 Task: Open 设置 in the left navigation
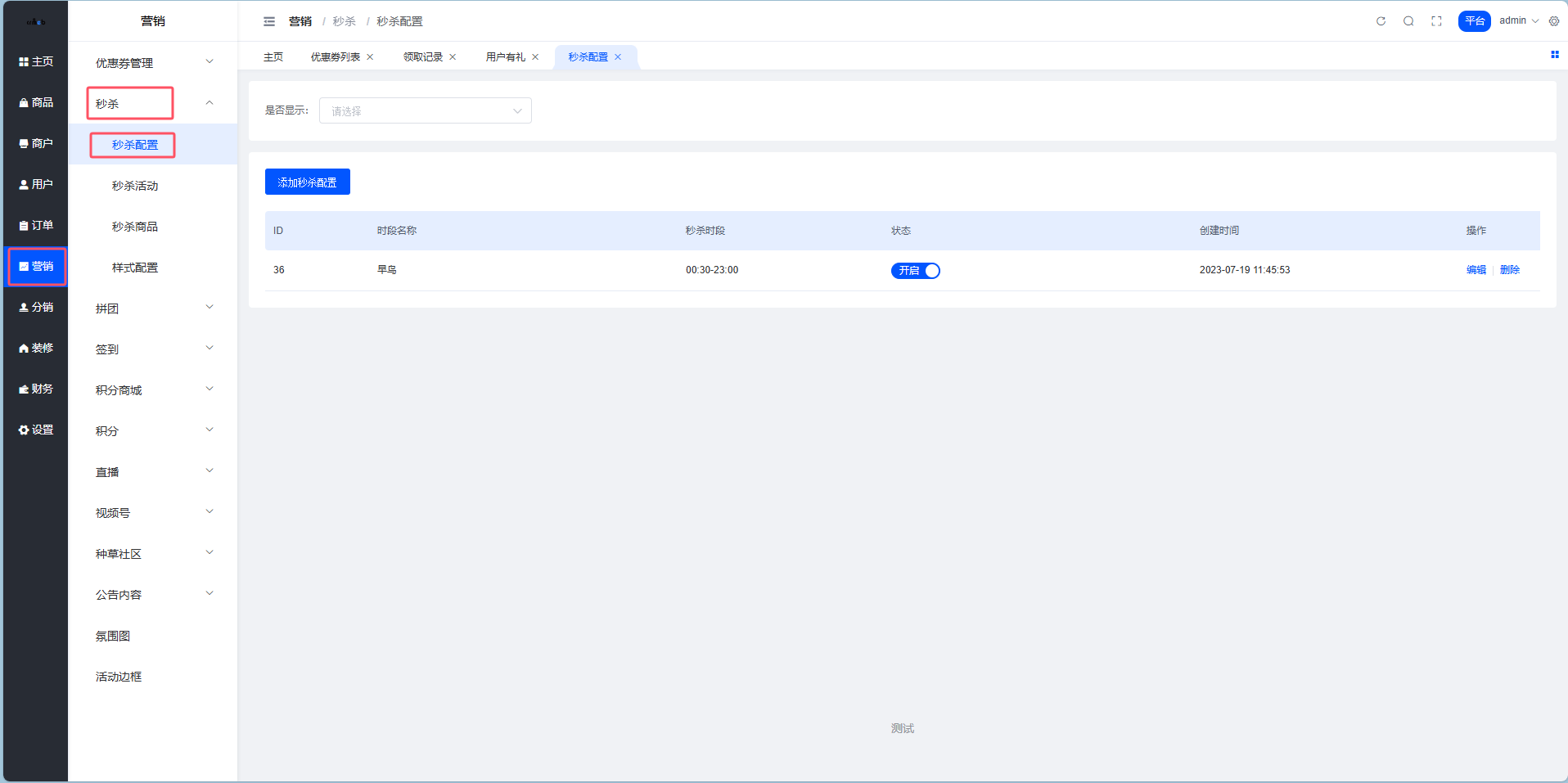[x=36, y=430]
